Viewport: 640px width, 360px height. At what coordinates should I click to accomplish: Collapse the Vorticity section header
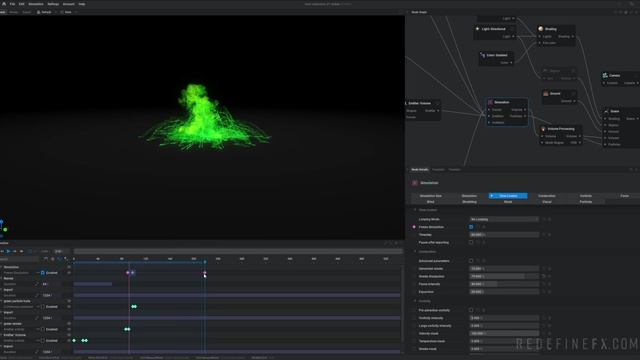point(415,301)
